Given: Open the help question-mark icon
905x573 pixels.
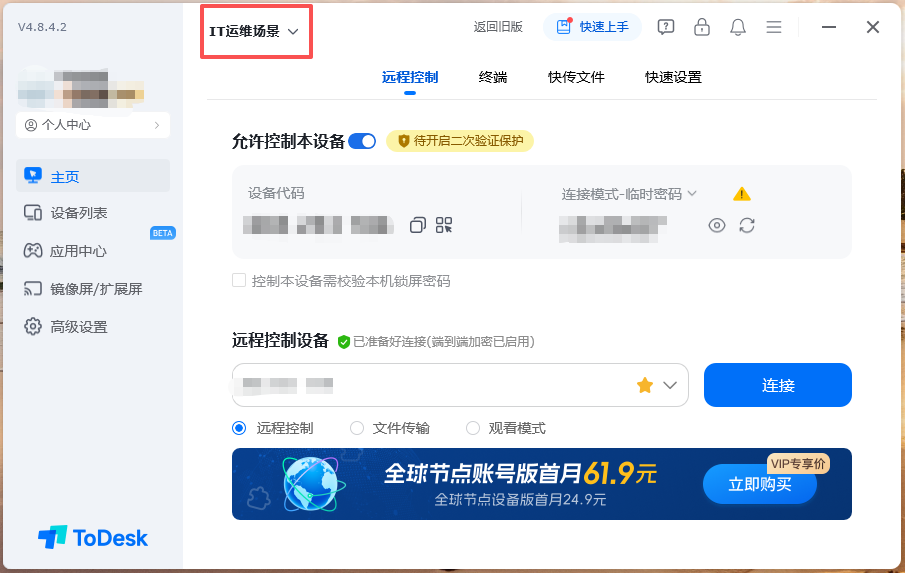Looking at the screenshot, I should coord(665,27).
